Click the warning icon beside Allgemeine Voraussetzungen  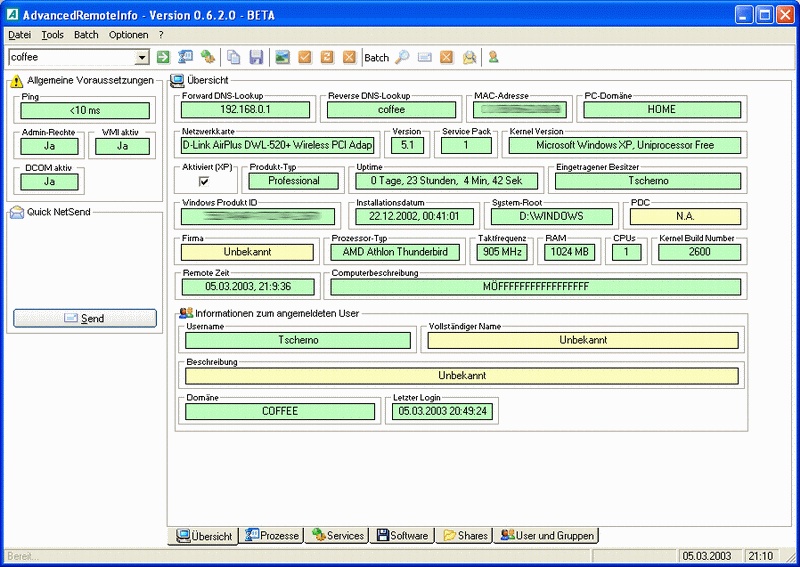(16, 81)
